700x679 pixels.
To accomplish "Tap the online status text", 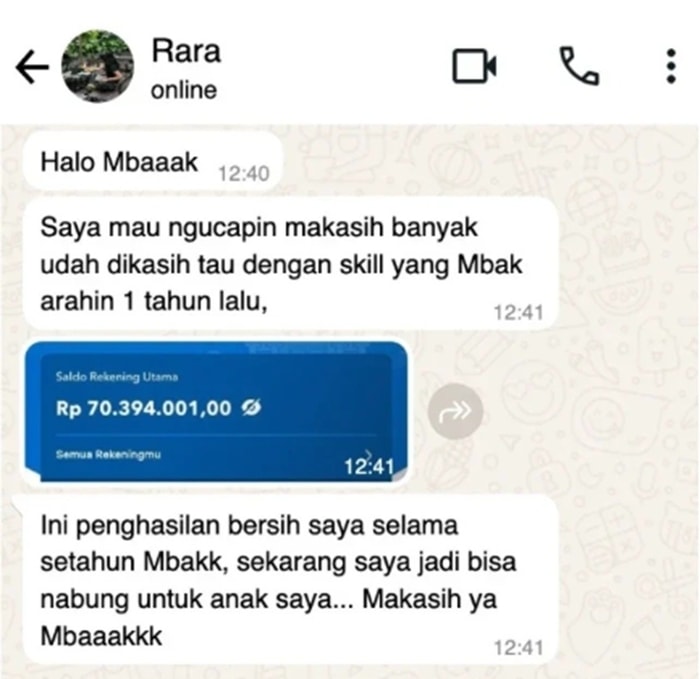I will [x=184, y=90].
